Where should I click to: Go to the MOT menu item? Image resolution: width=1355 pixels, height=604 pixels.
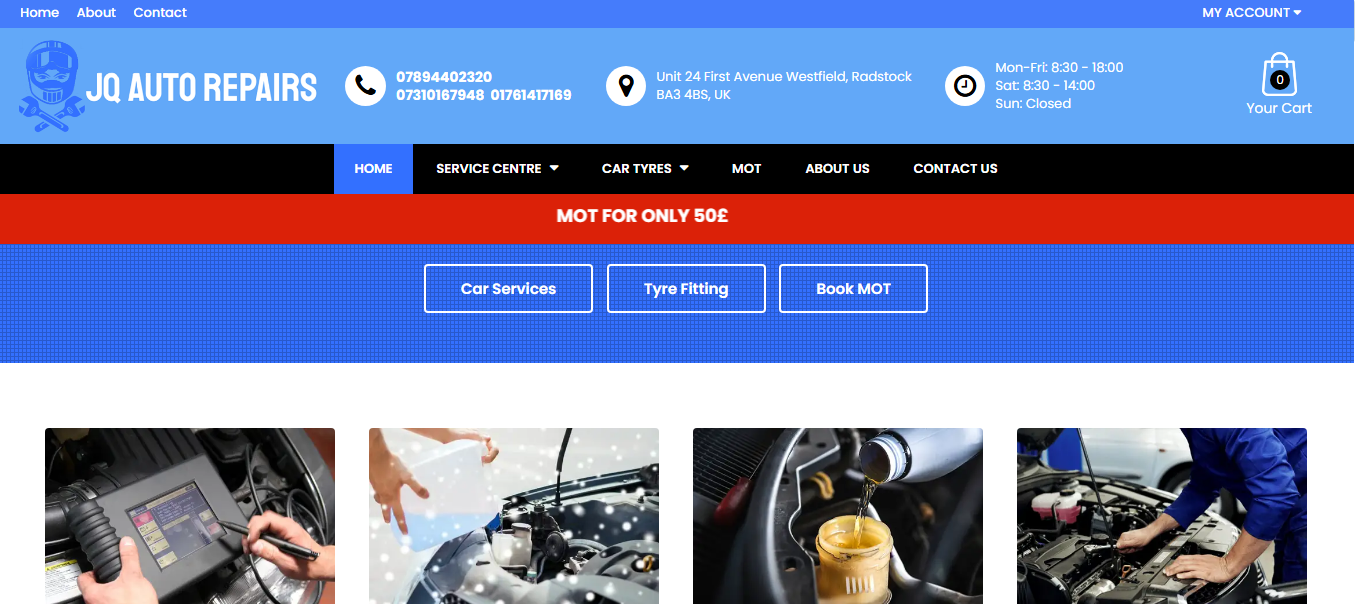747,169
